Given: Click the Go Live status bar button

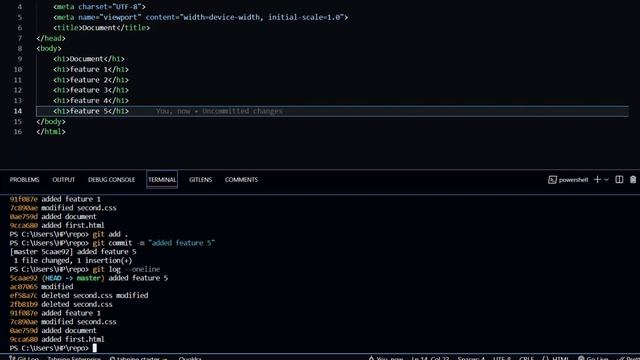Looking at the screenshot, I should pos(593,358).
